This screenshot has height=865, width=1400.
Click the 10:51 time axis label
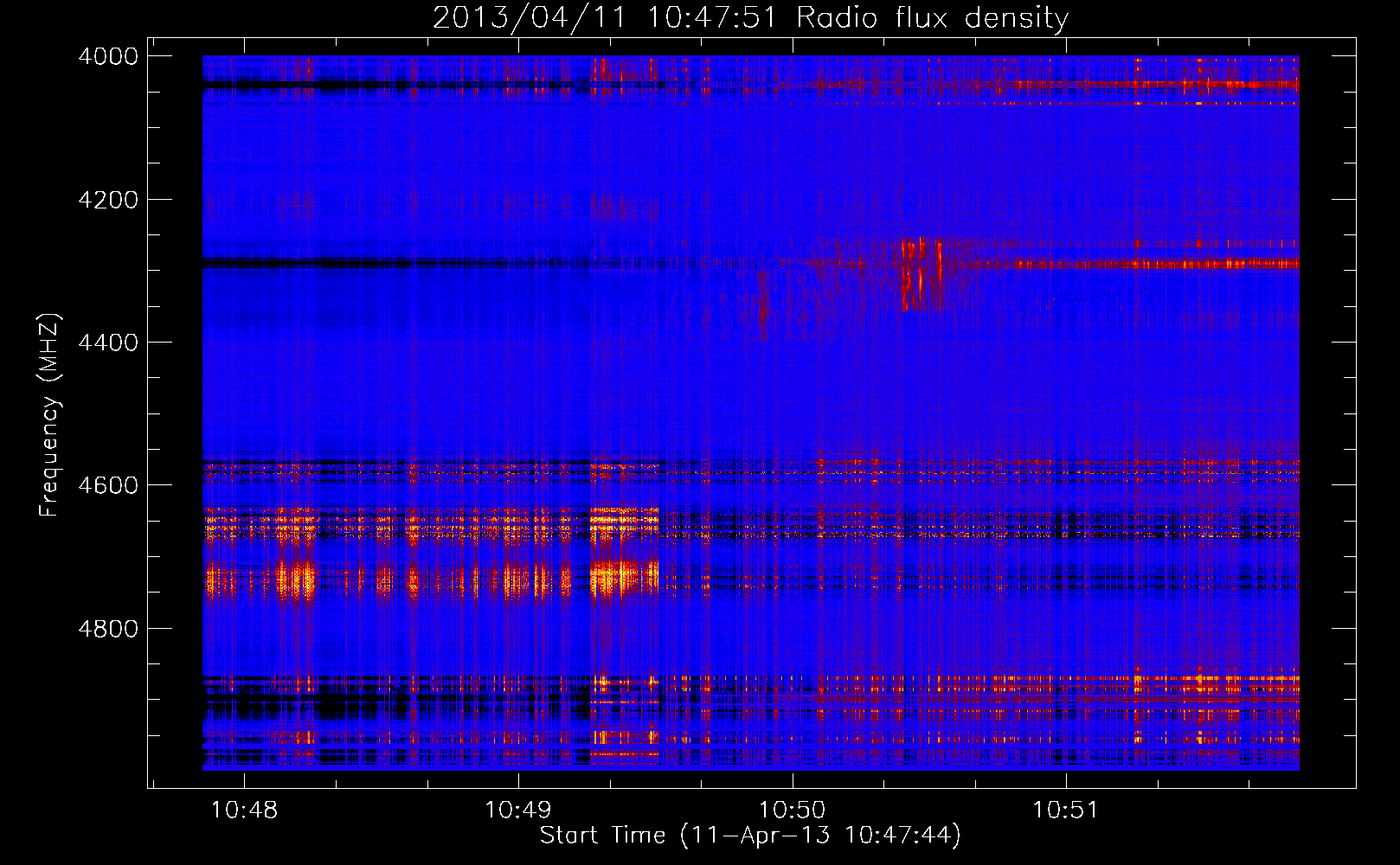(x=1065, y=811)
